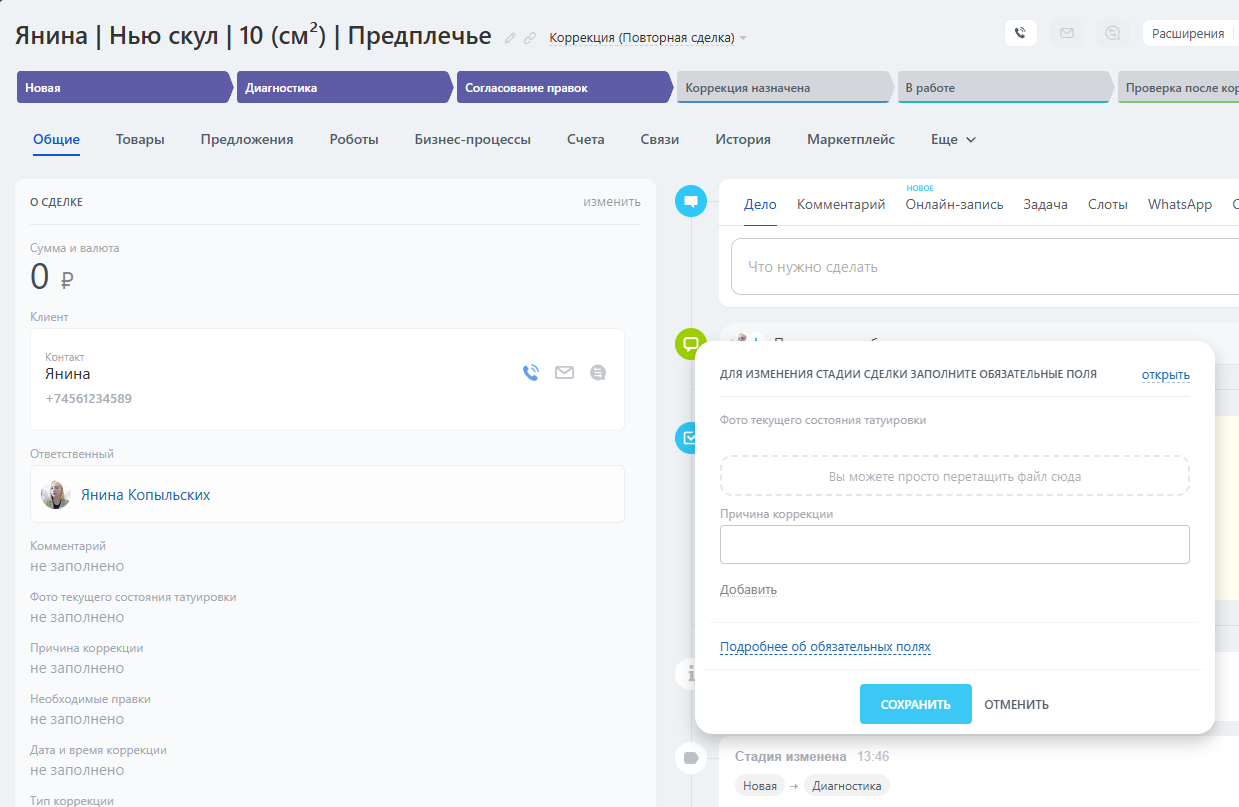1239x807 pixels.
Task: Call contact Янина via phone icon
Action: click(531, 373)
